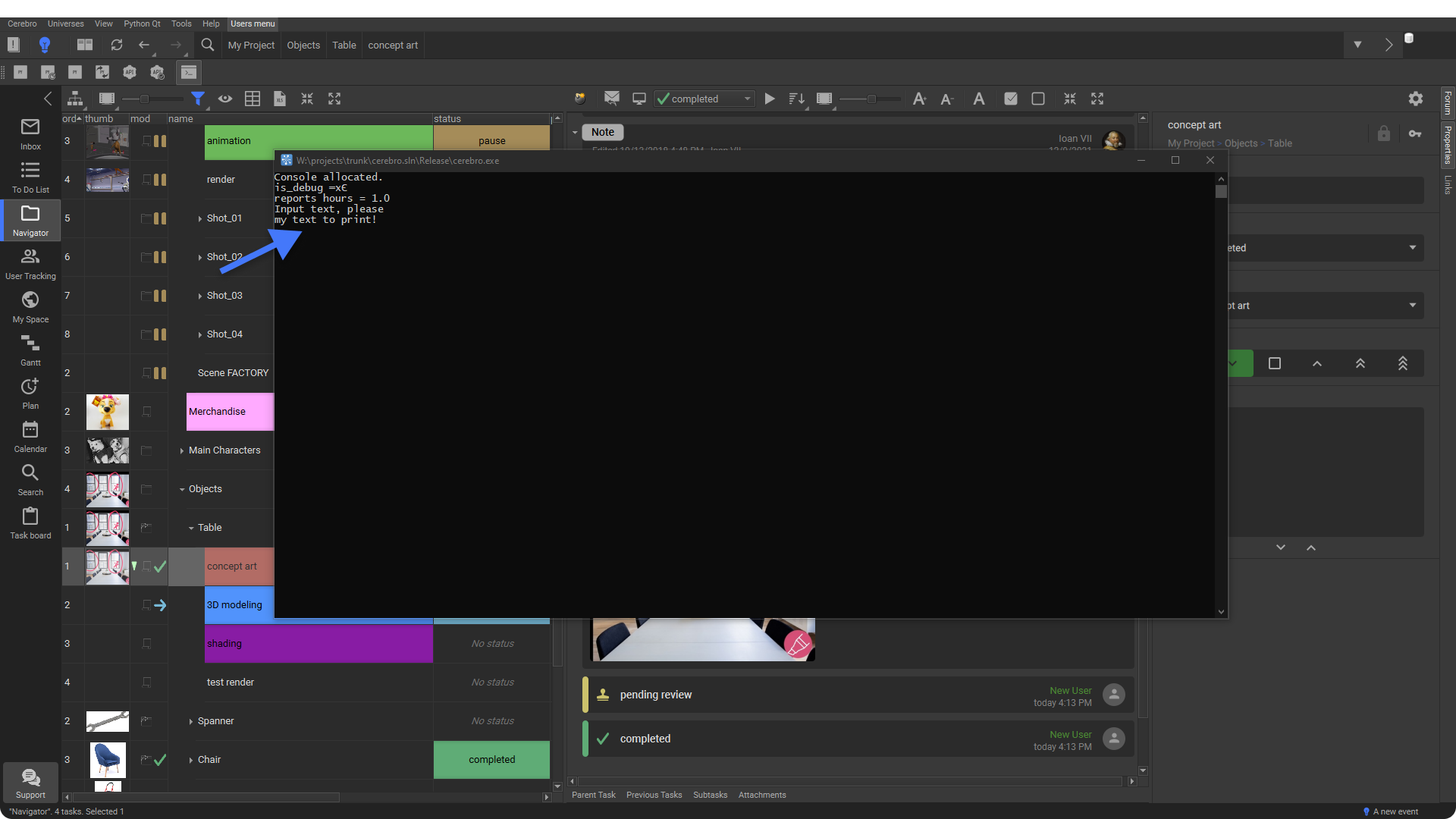The image size is (1456, 819).
Task: Expand the Shot_01 tree item
Action: 200,218
